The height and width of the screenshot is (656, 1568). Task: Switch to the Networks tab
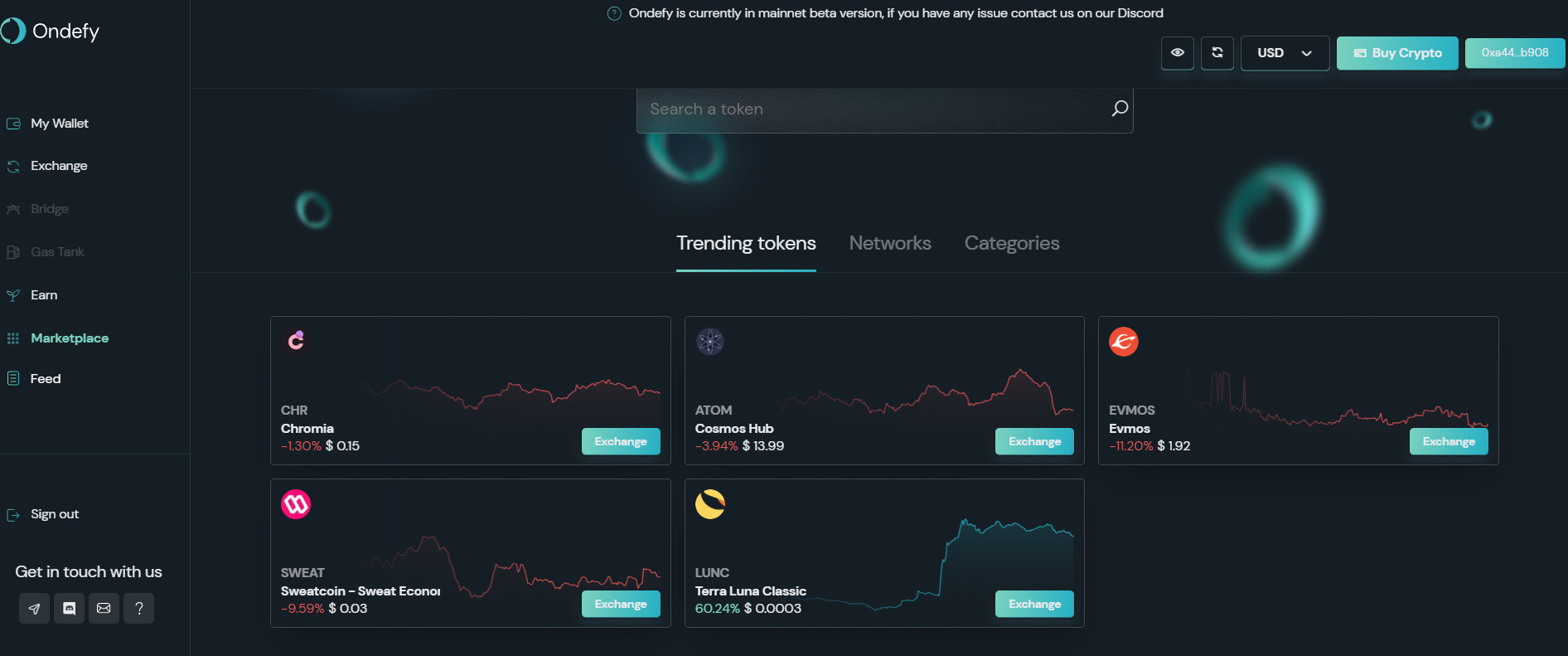(890, 243)
